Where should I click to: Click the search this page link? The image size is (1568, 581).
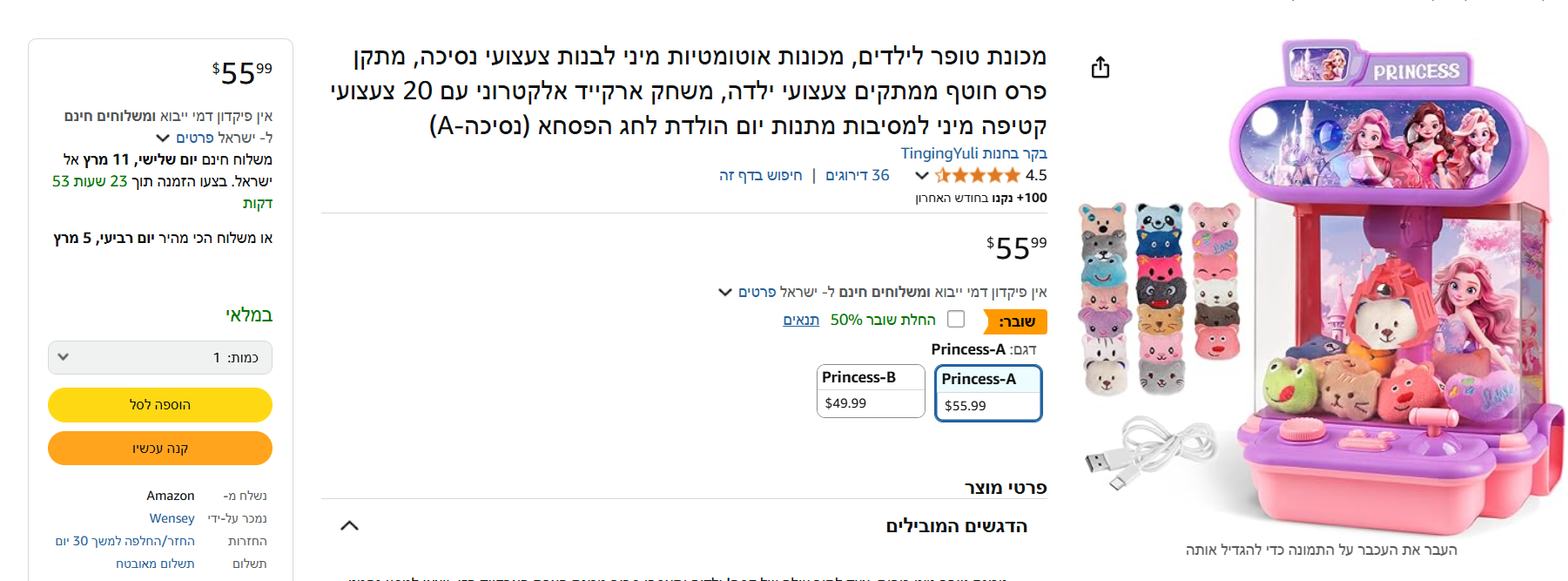click(760, 176)
